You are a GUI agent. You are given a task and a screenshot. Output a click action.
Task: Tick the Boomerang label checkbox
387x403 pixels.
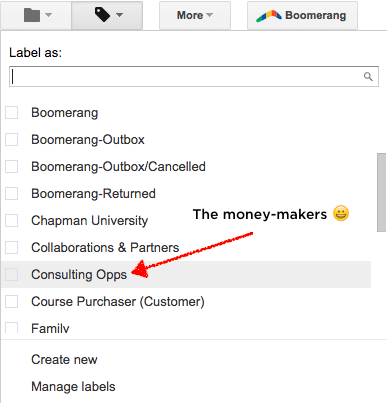12,113
